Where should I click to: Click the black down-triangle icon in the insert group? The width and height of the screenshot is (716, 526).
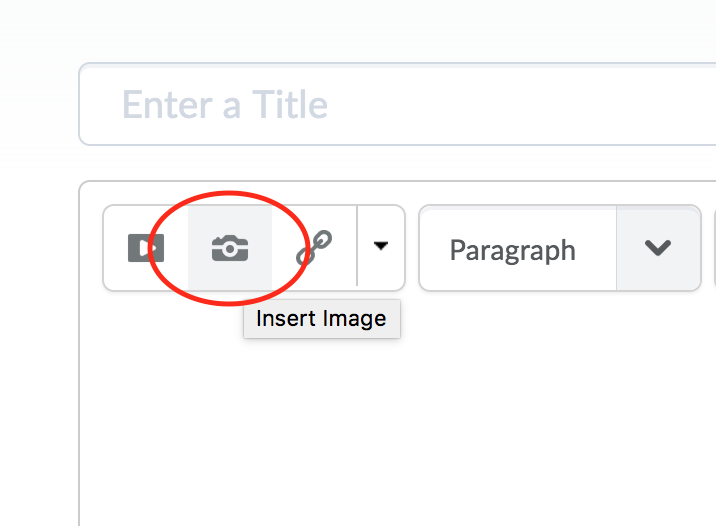point(380,246)
